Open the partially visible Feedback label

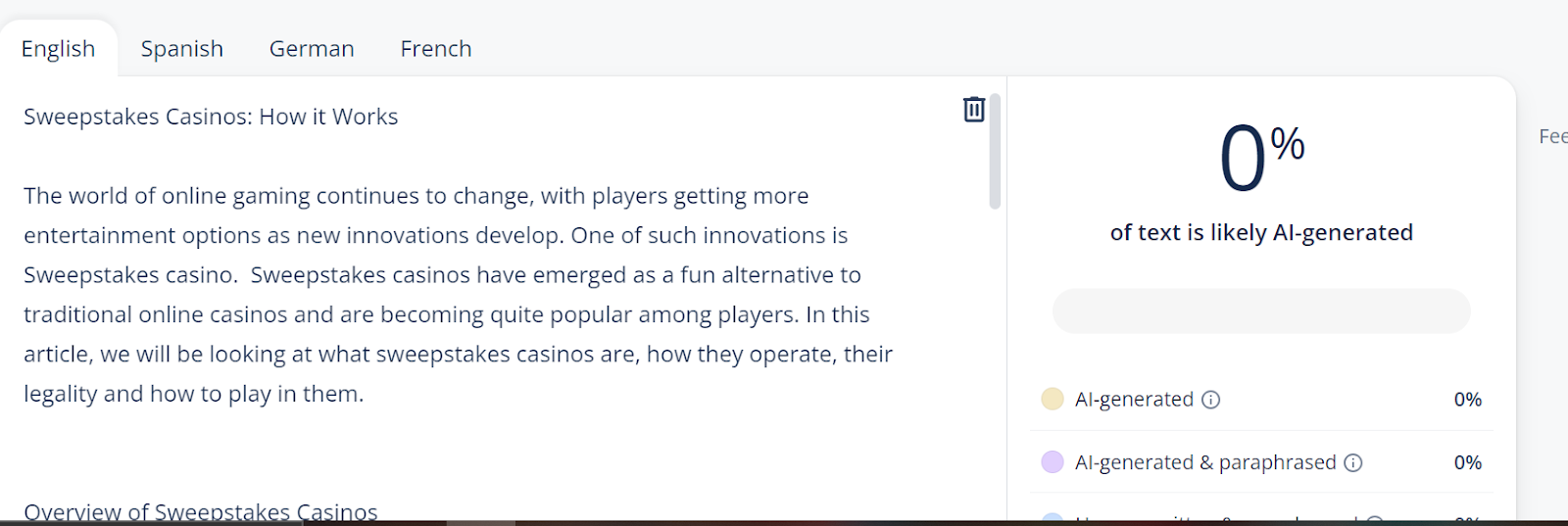coord(1553,136)
